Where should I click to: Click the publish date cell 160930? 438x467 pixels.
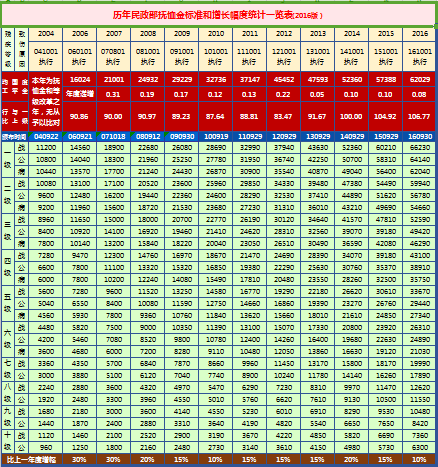coord(420,137)
